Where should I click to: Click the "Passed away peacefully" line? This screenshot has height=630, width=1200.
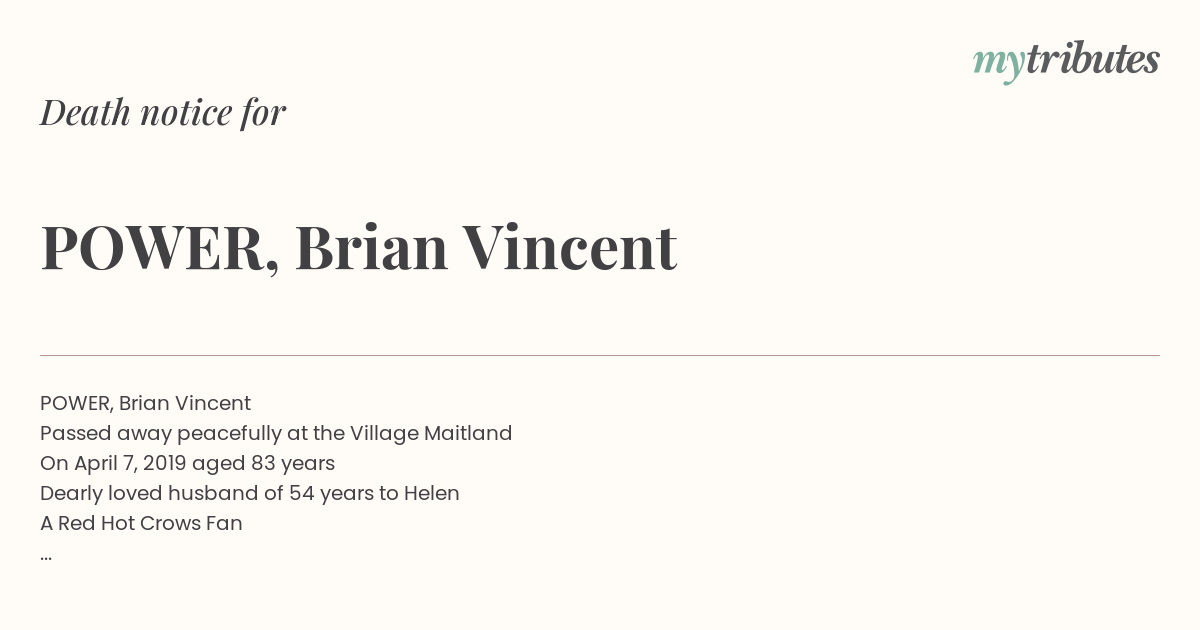(x=276, y=433)
